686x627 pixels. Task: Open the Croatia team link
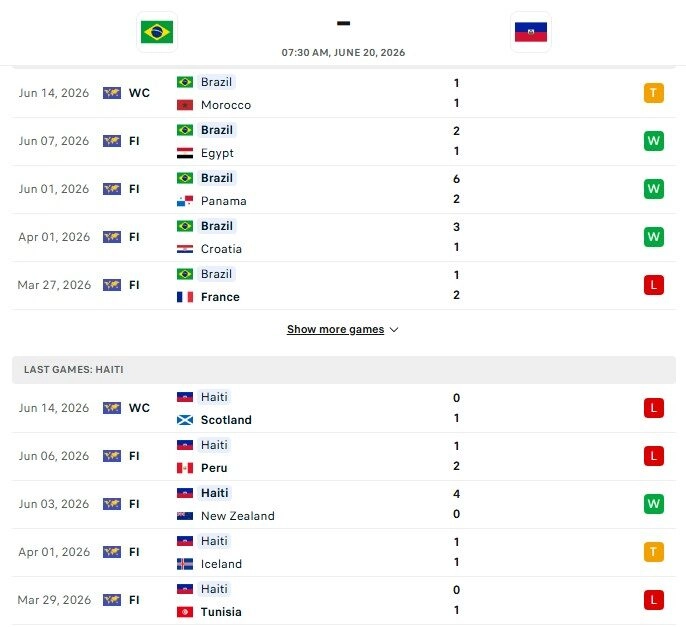click(221, 249)
